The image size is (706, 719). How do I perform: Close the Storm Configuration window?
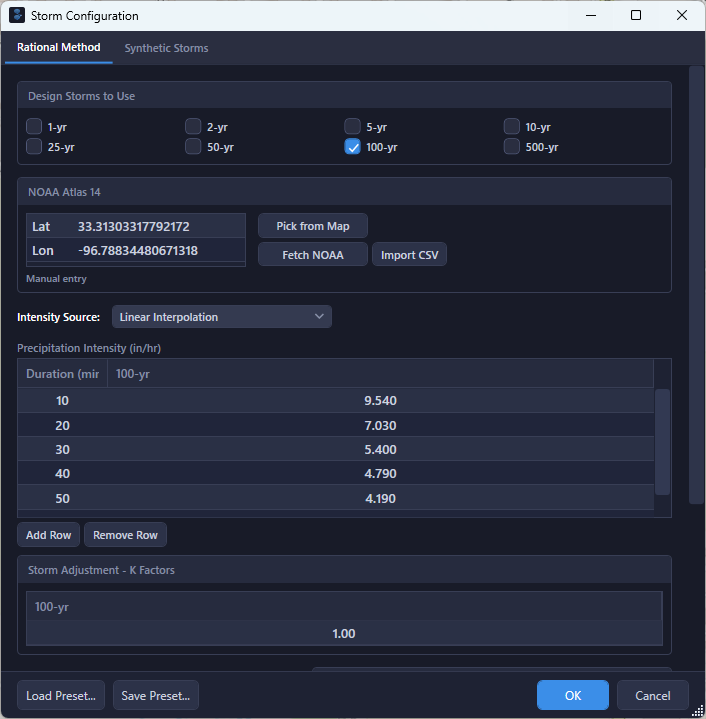pyautogui.click(x=682, y=15)
